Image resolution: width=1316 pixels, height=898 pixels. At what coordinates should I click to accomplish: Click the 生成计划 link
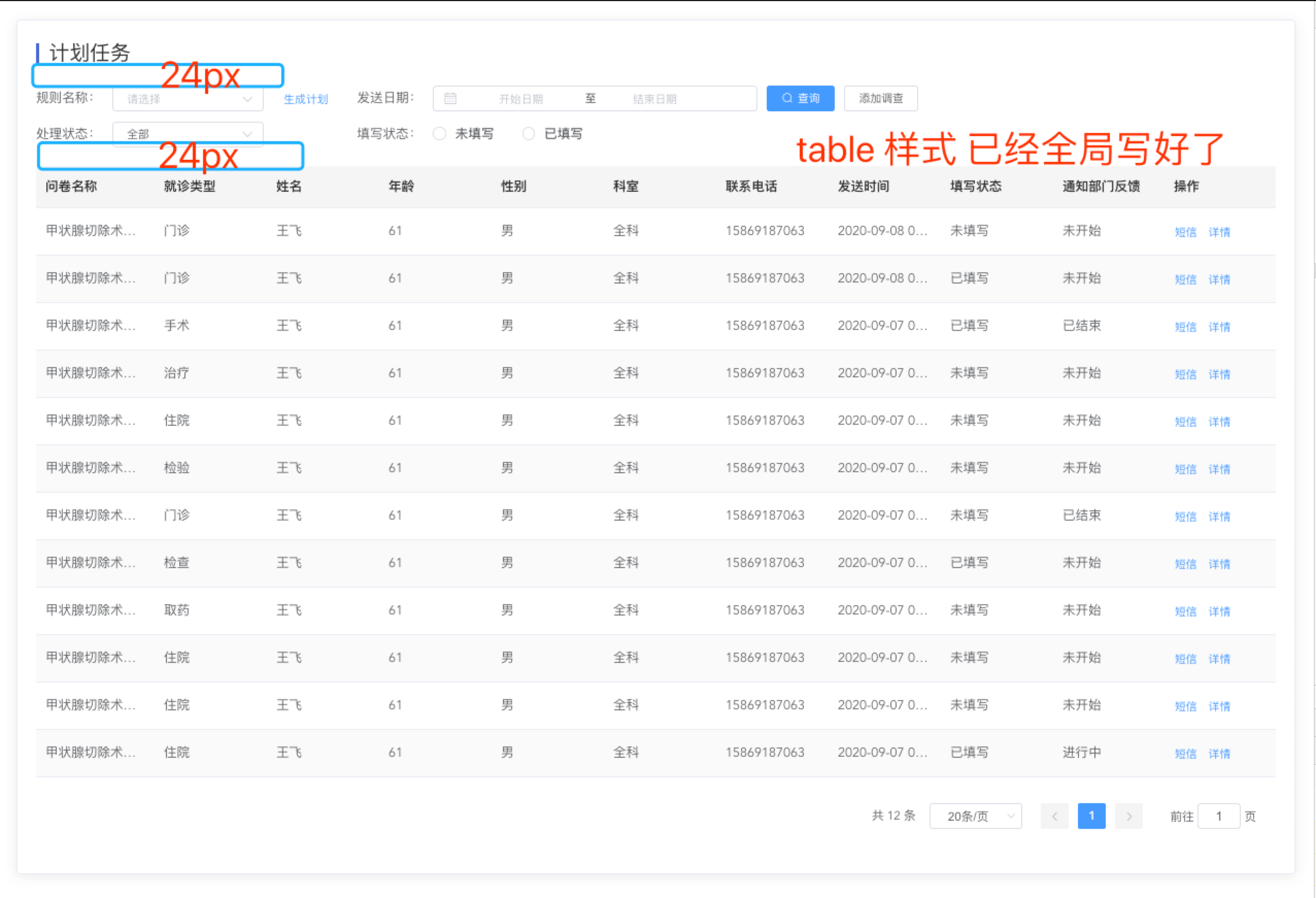[306, 99]
